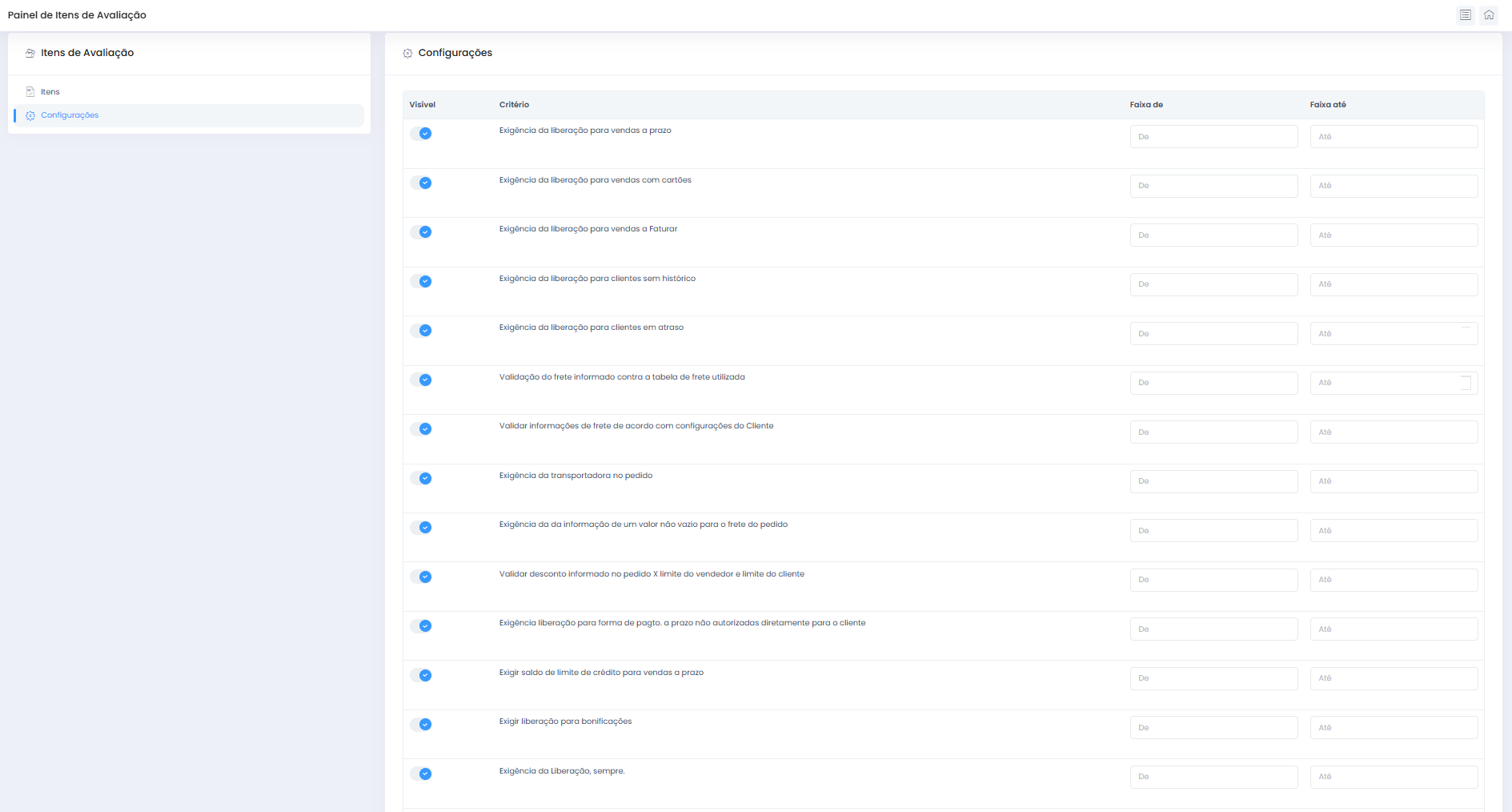
Task: Click the icon beside the Itens de Avaliação heading
Action: pyautogui.click(x=30, y=53)
